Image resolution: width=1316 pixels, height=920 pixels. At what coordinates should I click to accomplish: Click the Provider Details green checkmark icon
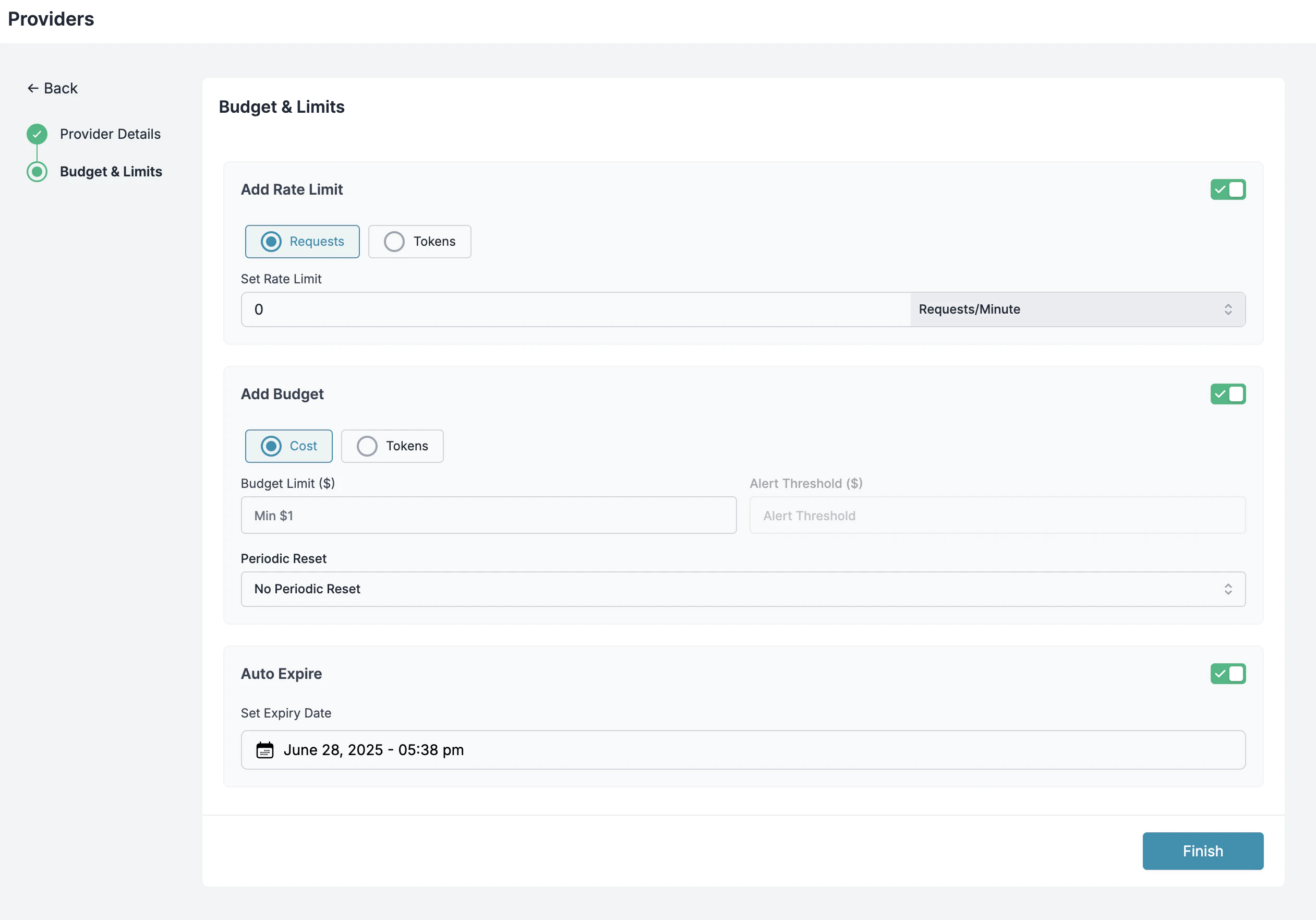pos(36,134)
